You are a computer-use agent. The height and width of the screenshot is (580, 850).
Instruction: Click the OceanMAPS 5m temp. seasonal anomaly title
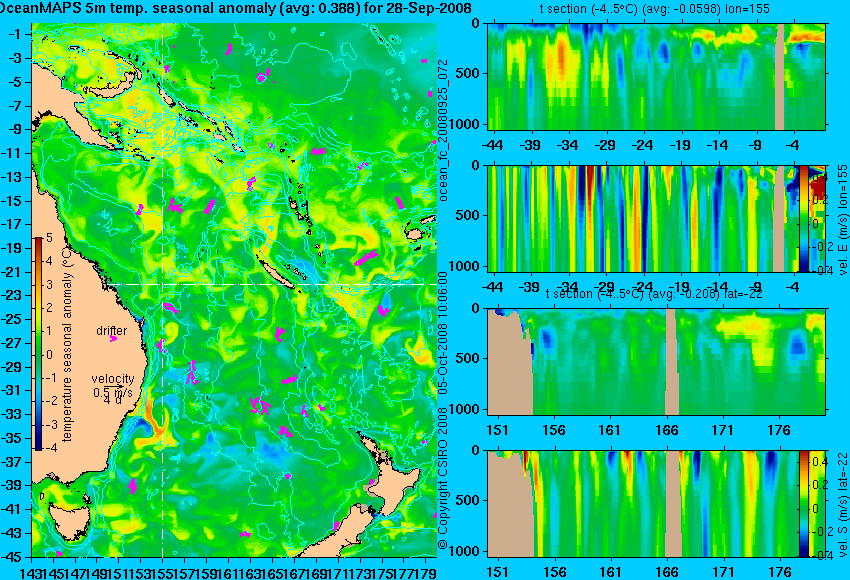[x=236, y=8]
